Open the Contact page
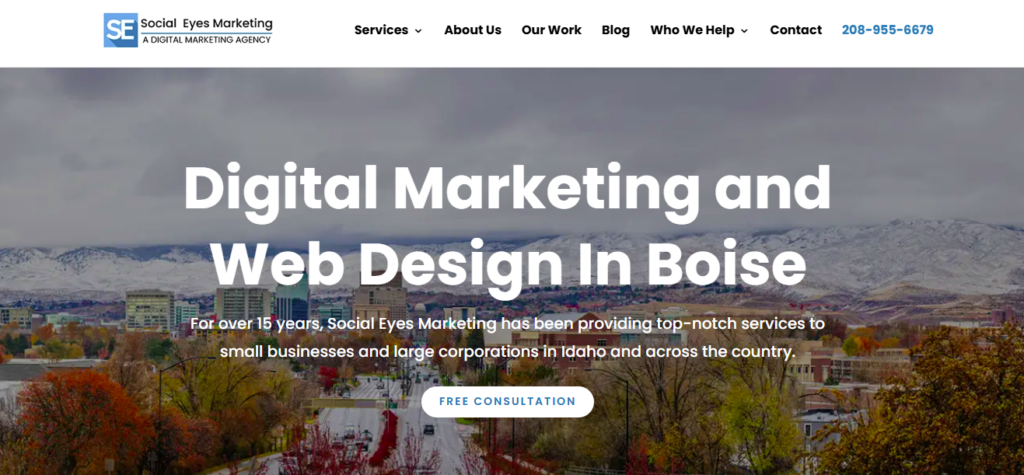Viewport: 1024px width, 475px height. (x=795, y=30)
